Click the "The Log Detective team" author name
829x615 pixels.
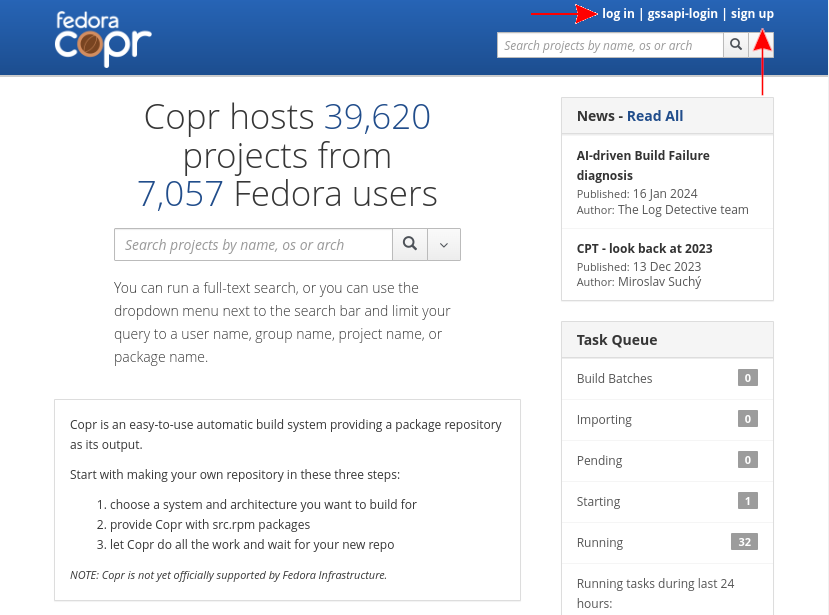click(682, 209)
